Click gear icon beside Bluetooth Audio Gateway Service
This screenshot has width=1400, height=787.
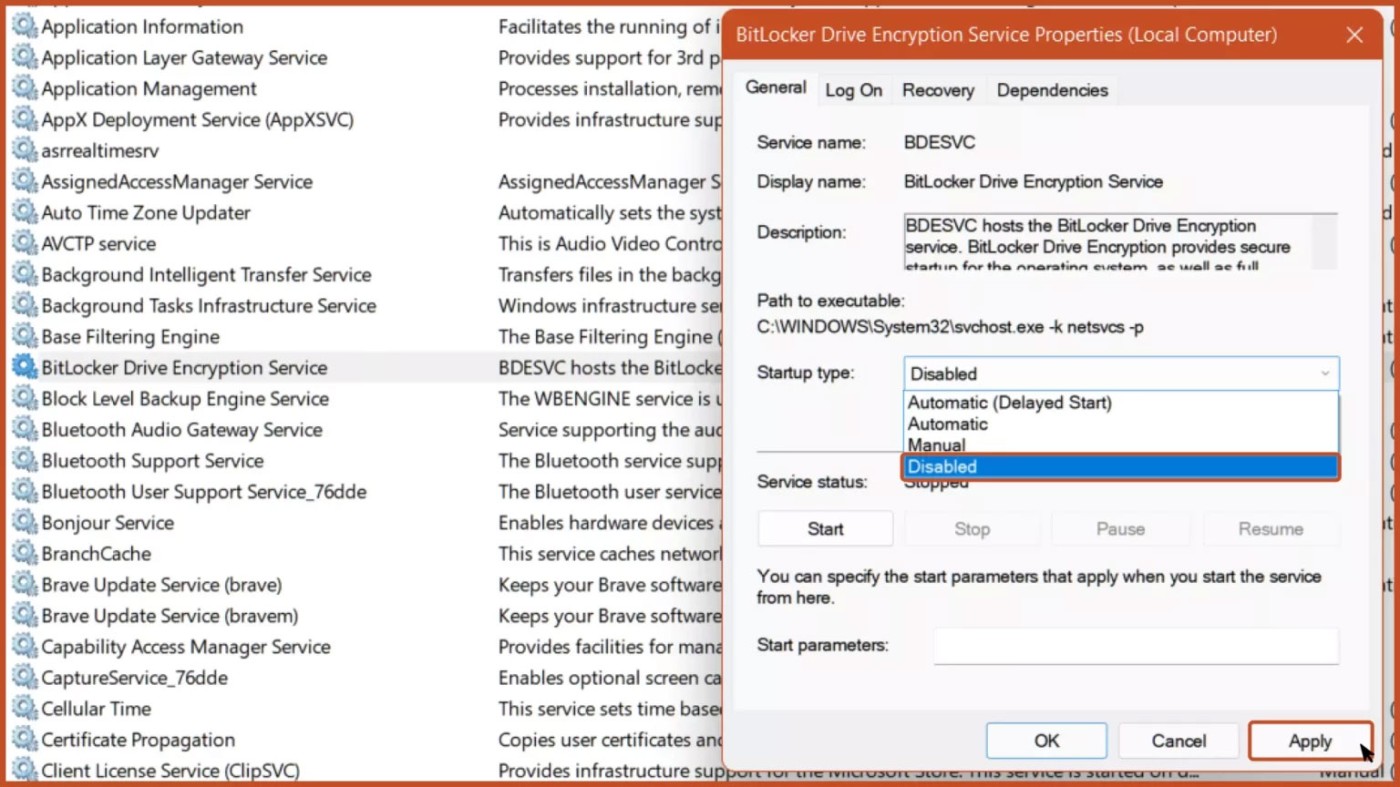pyautogui.click(x=24, y=429)
